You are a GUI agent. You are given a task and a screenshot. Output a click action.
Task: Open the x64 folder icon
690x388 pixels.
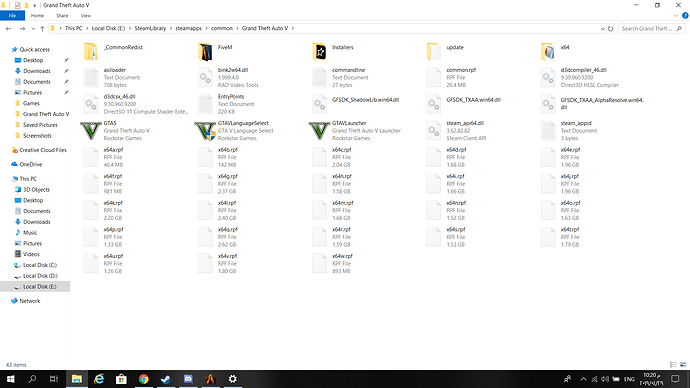pyautogui.click(x=548, y=52)
